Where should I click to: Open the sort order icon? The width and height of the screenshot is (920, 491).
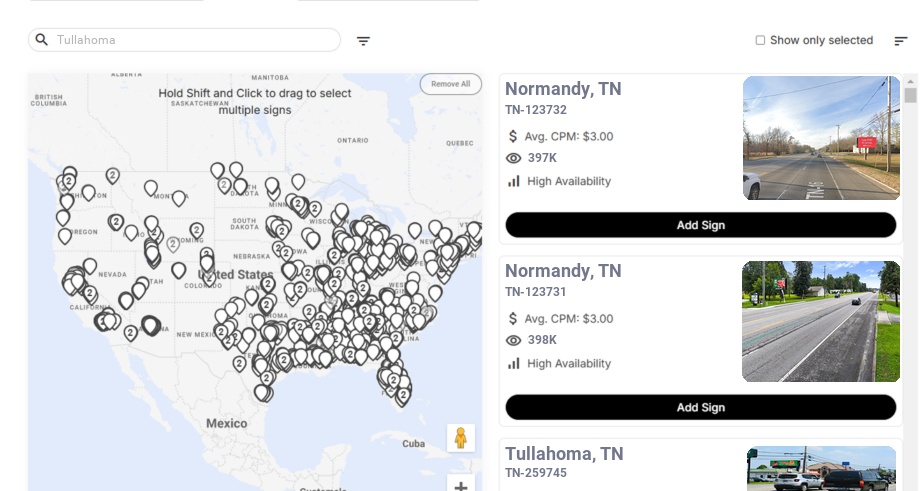(x=901, y=41)
